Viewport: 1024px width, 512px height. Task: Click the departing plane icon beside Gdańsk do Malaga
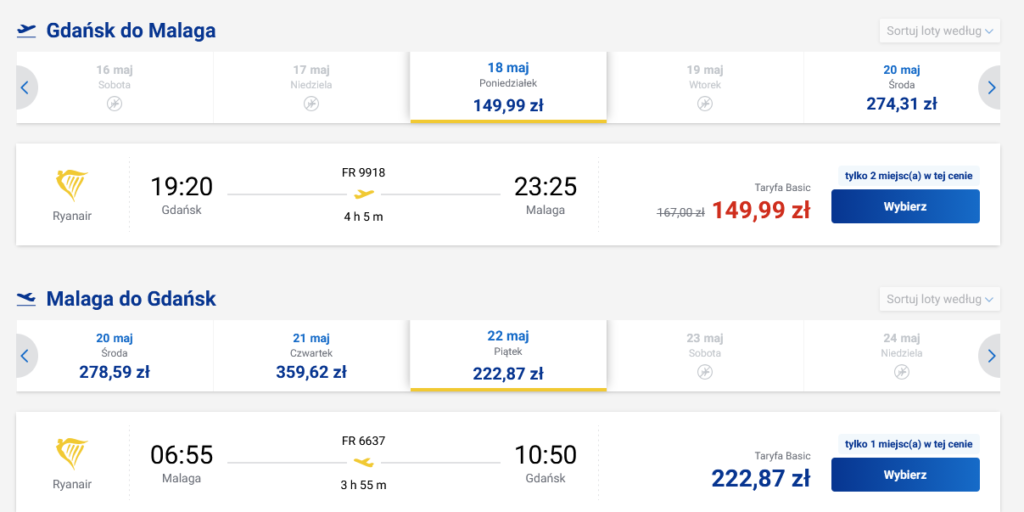pos(27,31)
